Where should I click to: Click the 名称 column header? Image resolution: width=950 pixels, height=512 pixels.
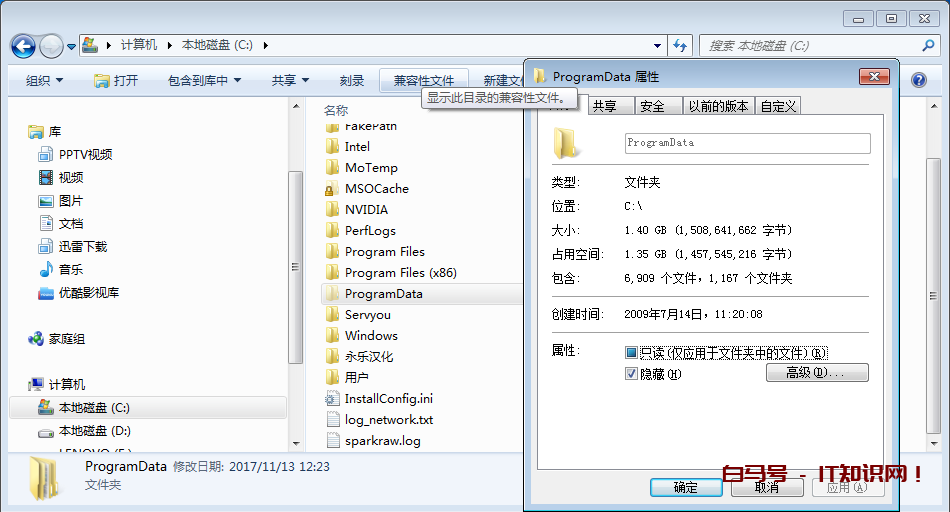(336, 110)
